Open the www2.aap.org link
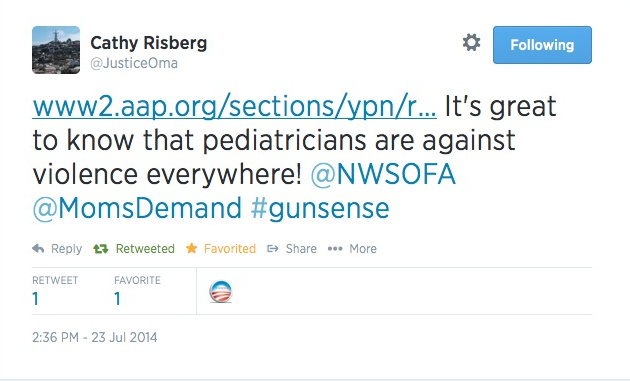The image size is (630, 381). [x=234, y=107]
